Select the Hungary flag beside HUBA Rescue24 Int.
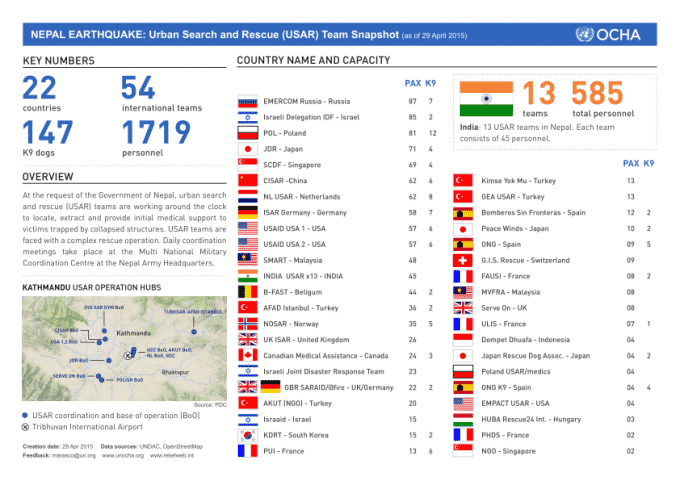 point(463,419)
